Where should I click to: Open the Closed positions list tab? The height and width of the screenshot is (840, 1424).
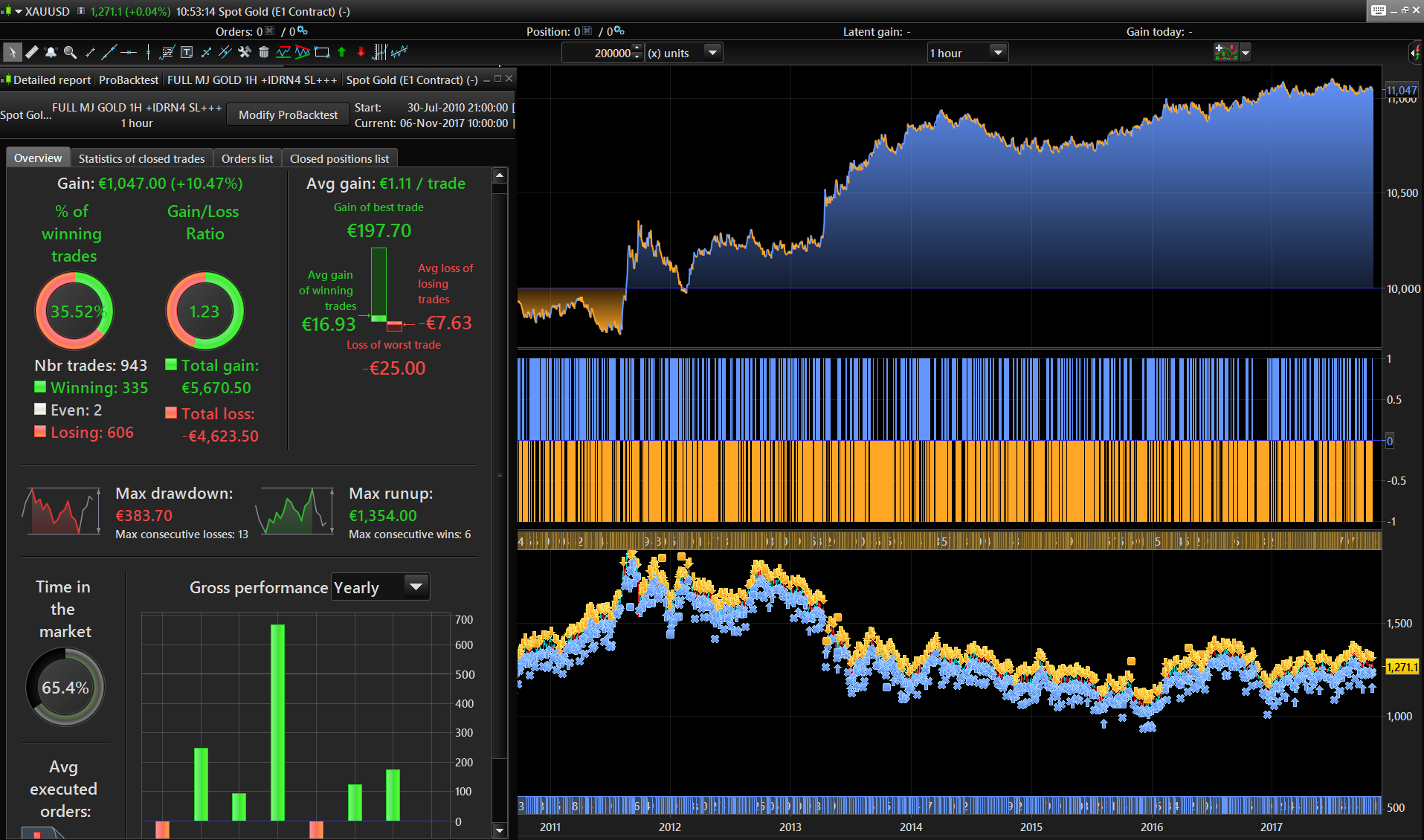[339, 158]
